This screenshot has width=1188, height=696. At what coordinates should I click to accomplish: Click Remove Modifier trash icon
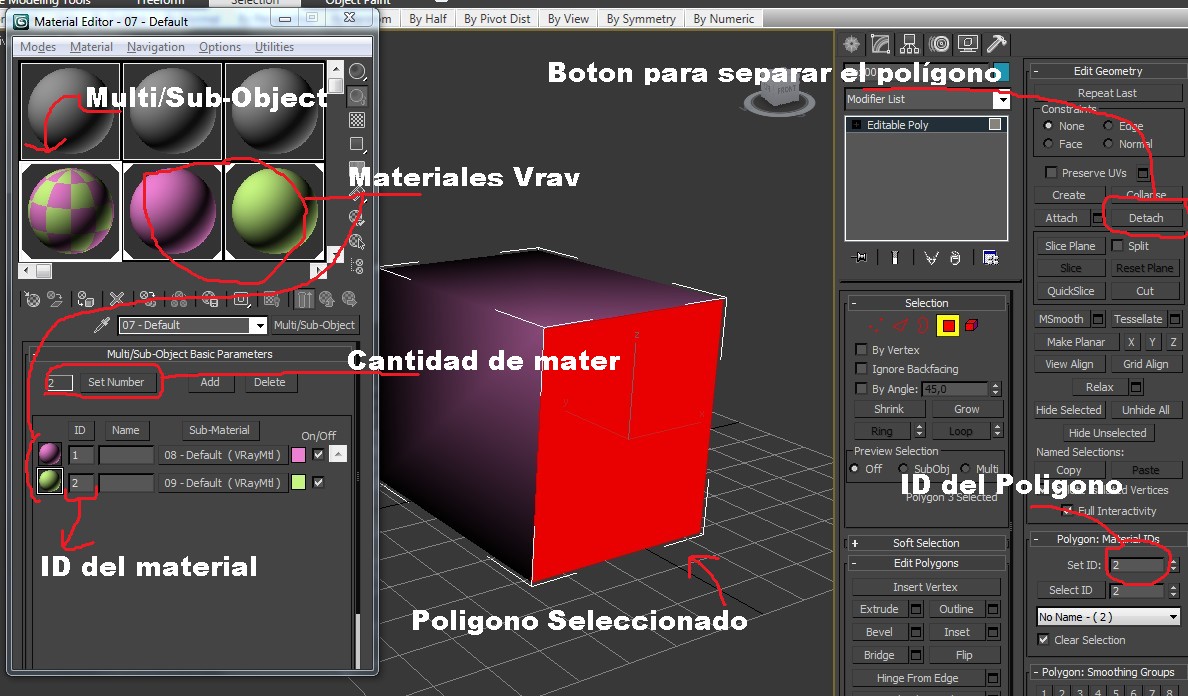[x=955, y=258]
